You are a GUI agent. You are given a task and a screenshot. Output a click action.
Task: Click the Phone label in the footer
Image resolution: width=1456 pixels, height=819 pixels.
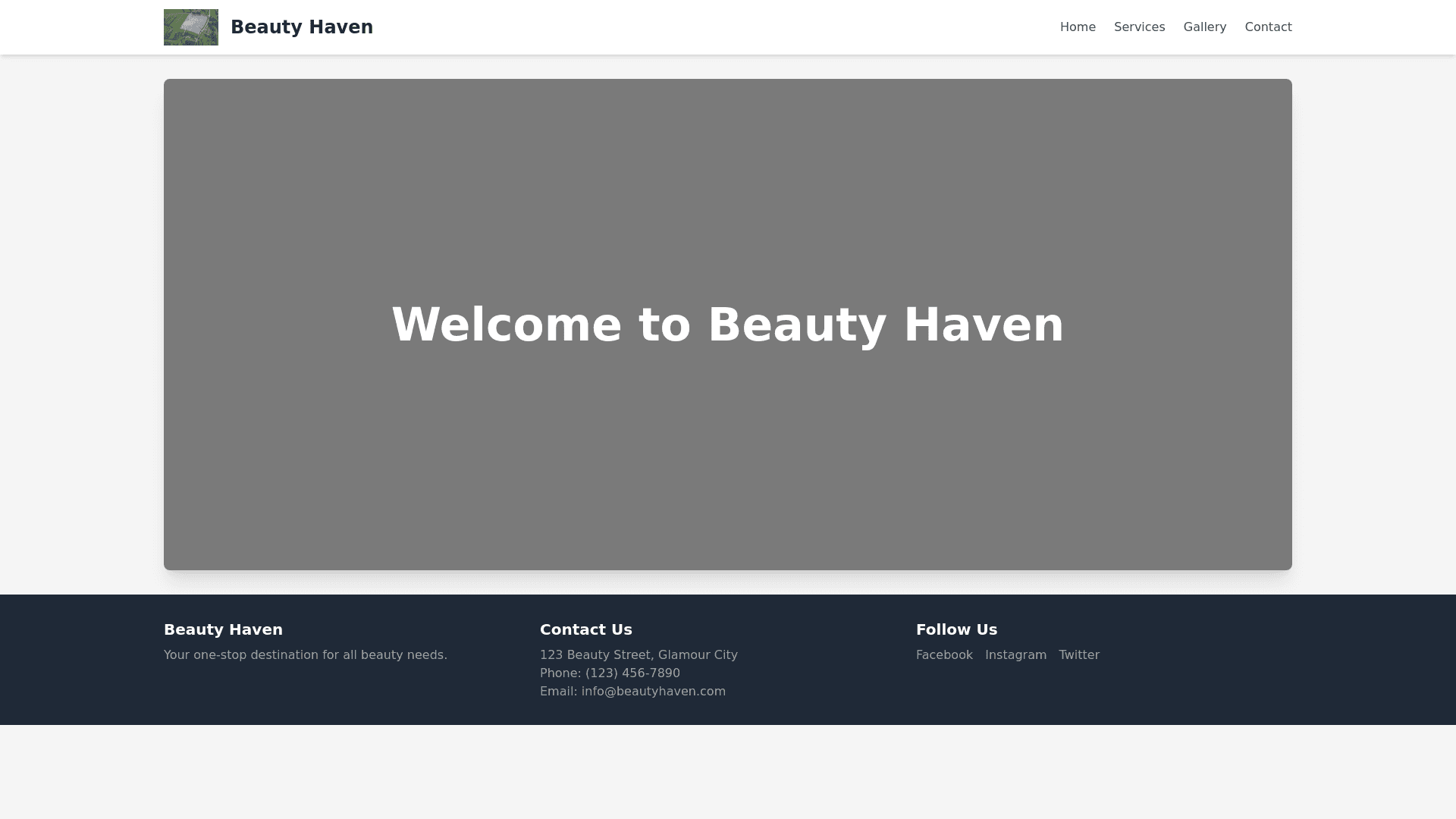point(560,673)
